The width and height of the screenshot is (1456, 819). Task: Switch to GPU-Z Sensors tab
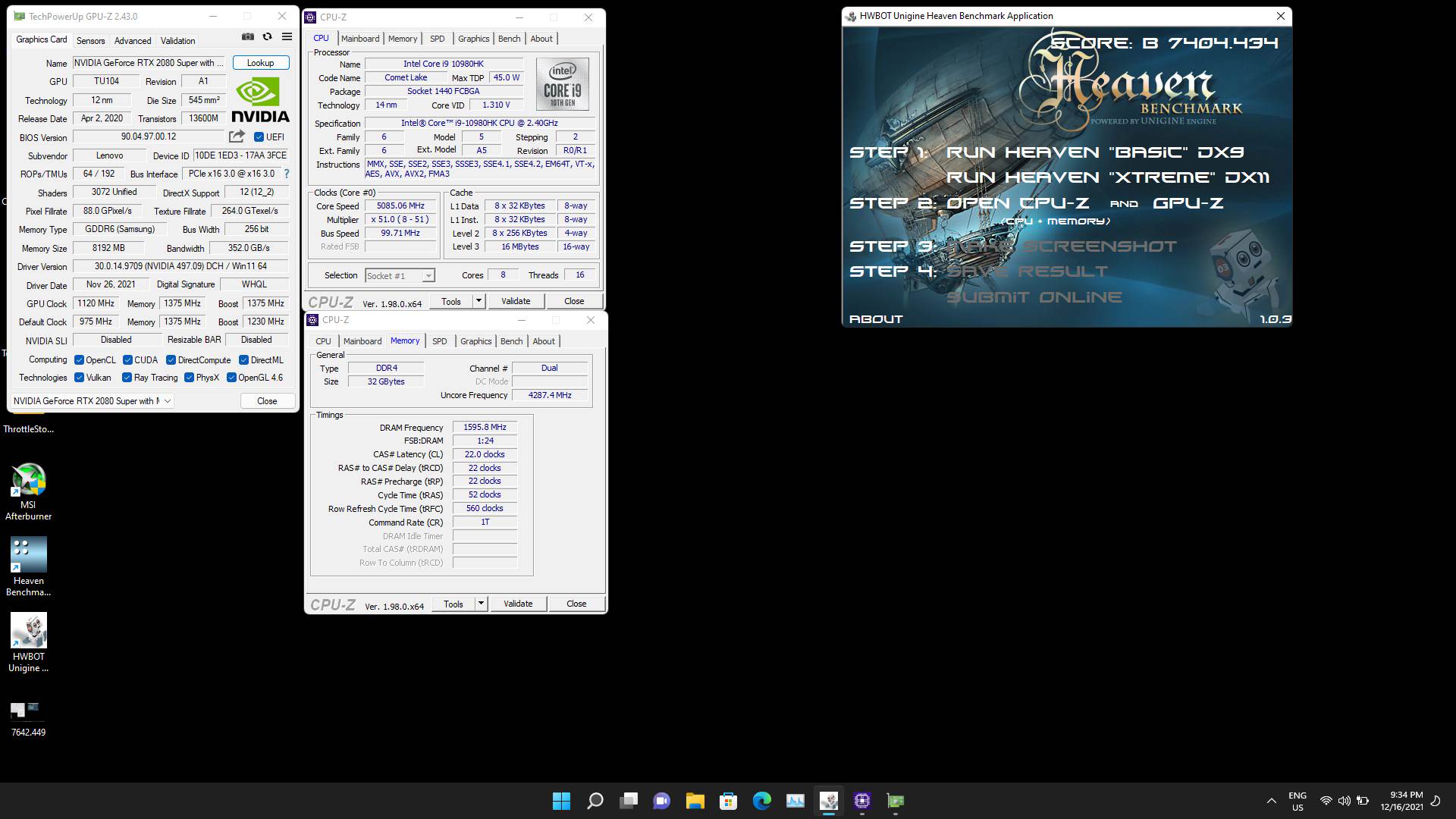(x=90, y=40)
